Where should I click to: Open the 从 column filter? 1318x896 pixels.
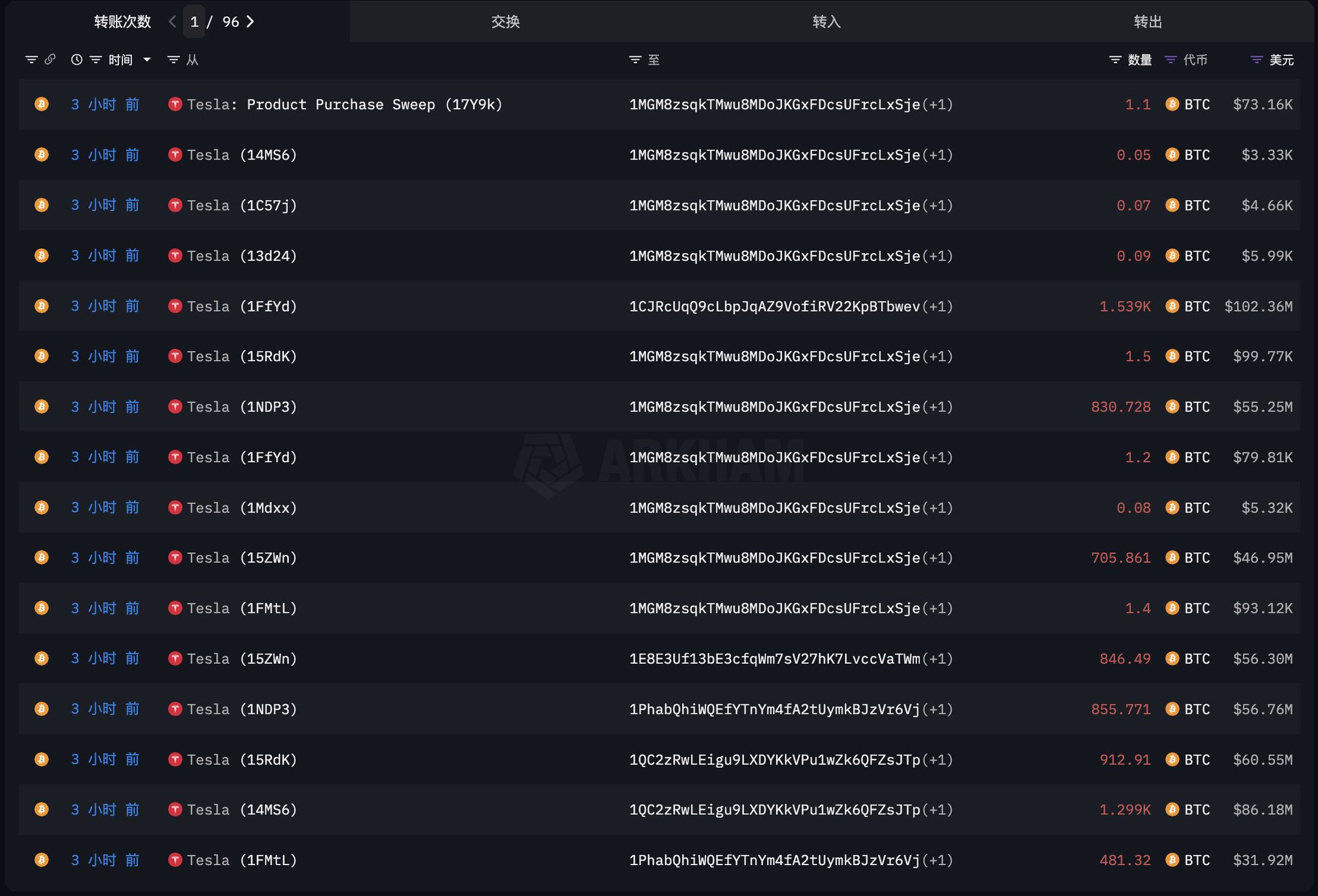point(173,60)
